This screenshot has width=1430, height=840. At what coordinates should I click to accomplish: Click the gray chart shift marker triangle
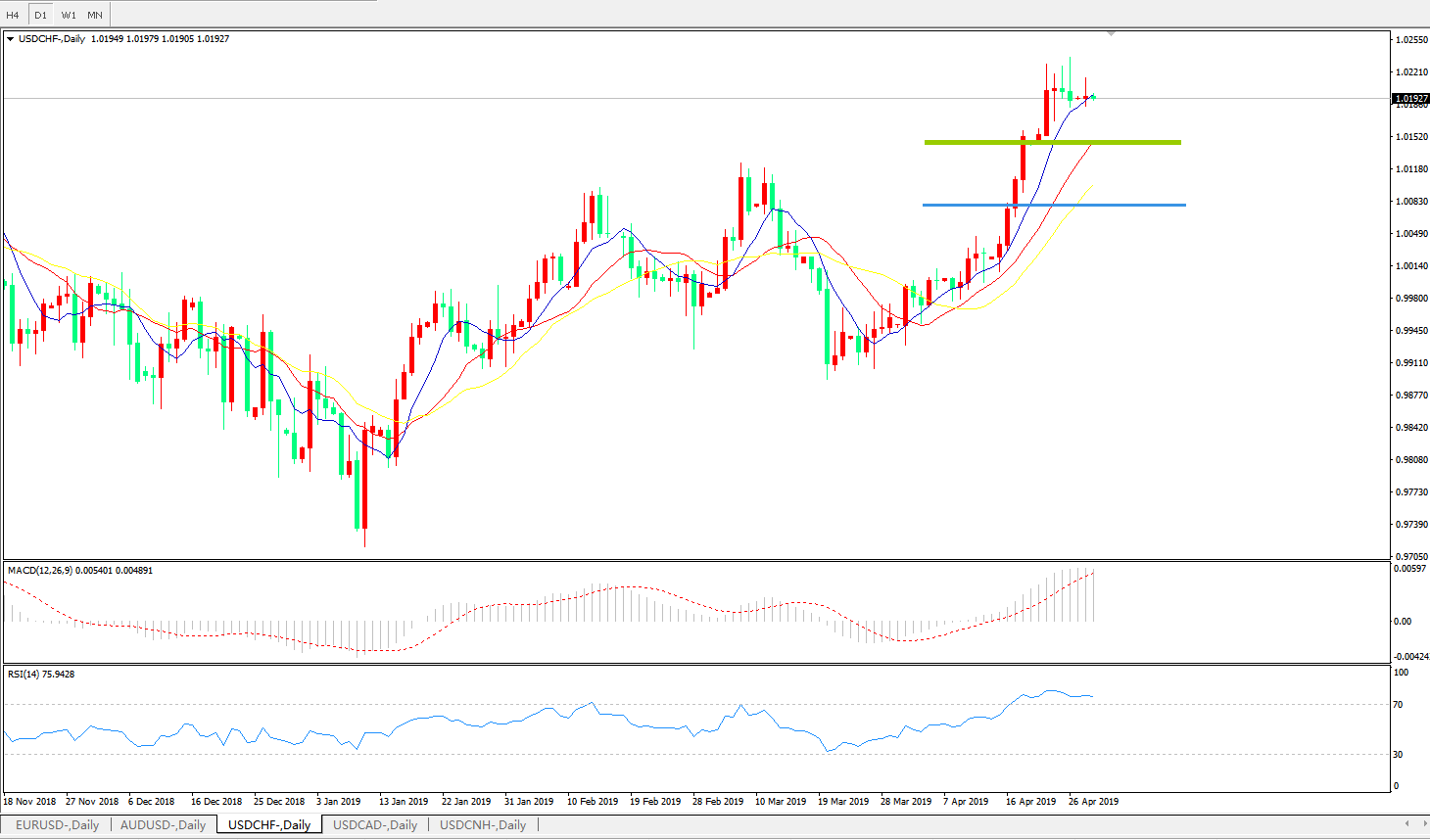(x=1111, y=33)
